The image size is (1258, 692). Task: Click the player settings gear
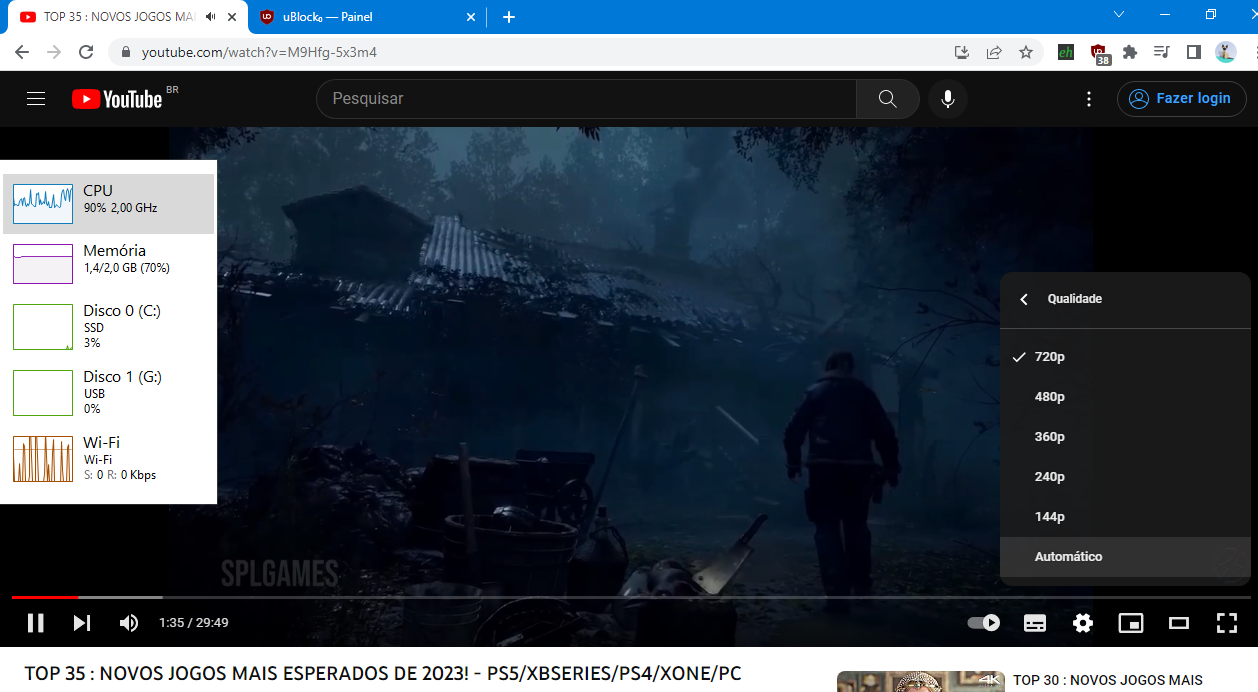point(1083,623)
